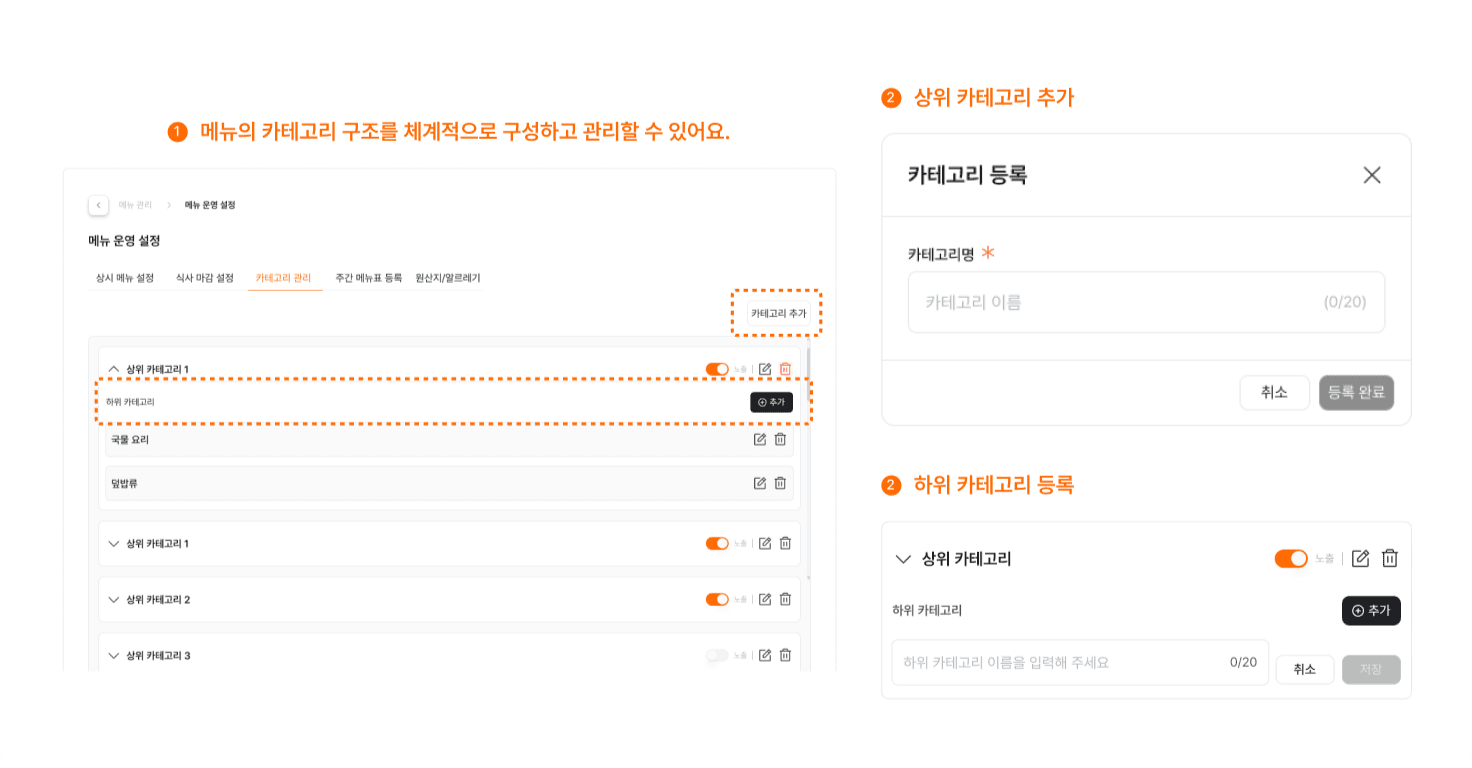Viewport: 1472px width, 768px height.
Task: Click the 카테고리 추가 button
Action: click(x=778, y=313)
